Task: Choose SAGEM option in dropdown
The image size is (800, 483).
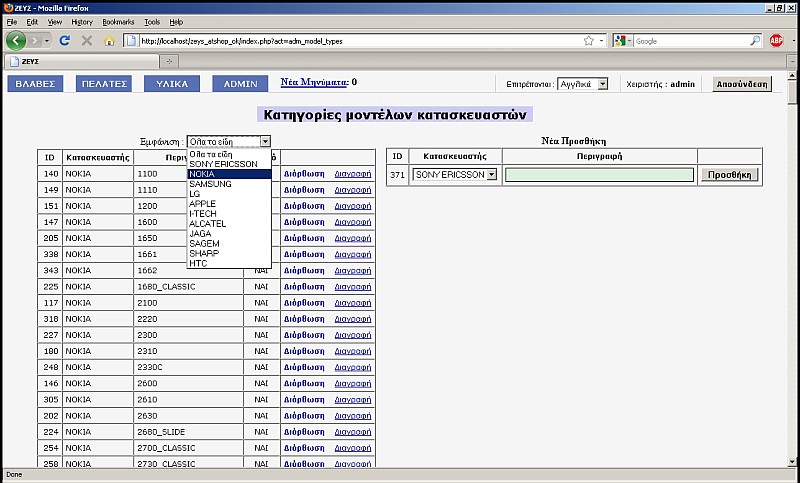Action: [x=229, y=244]
